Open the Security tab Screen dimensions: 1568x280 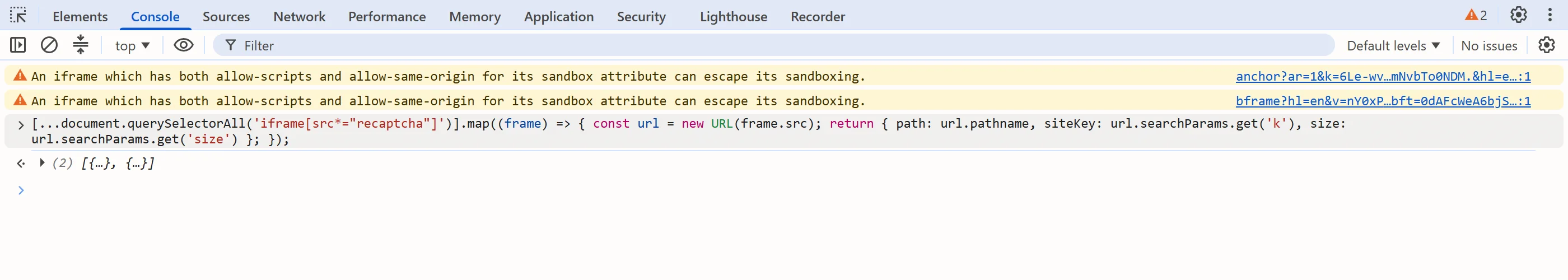pyautogui.click(x=641, y=16)
